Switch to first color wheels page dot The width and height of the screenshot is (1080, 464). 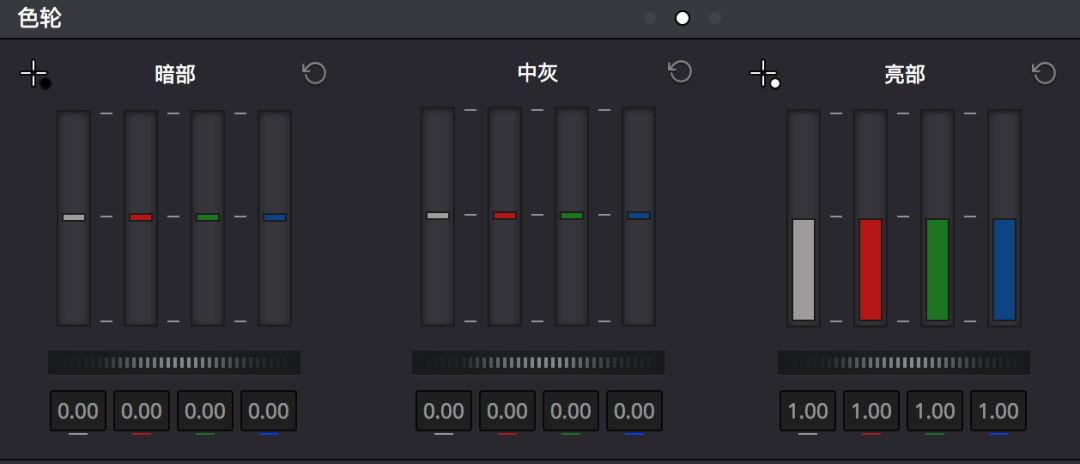pos(650,18)
